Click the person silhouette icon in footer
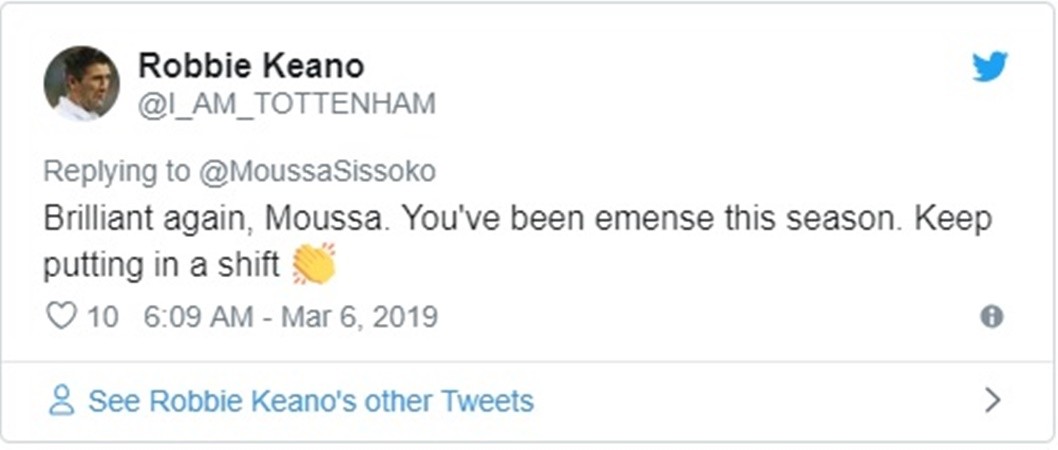1058x450 pixels. pyautogui.click(x=62, y=401)
